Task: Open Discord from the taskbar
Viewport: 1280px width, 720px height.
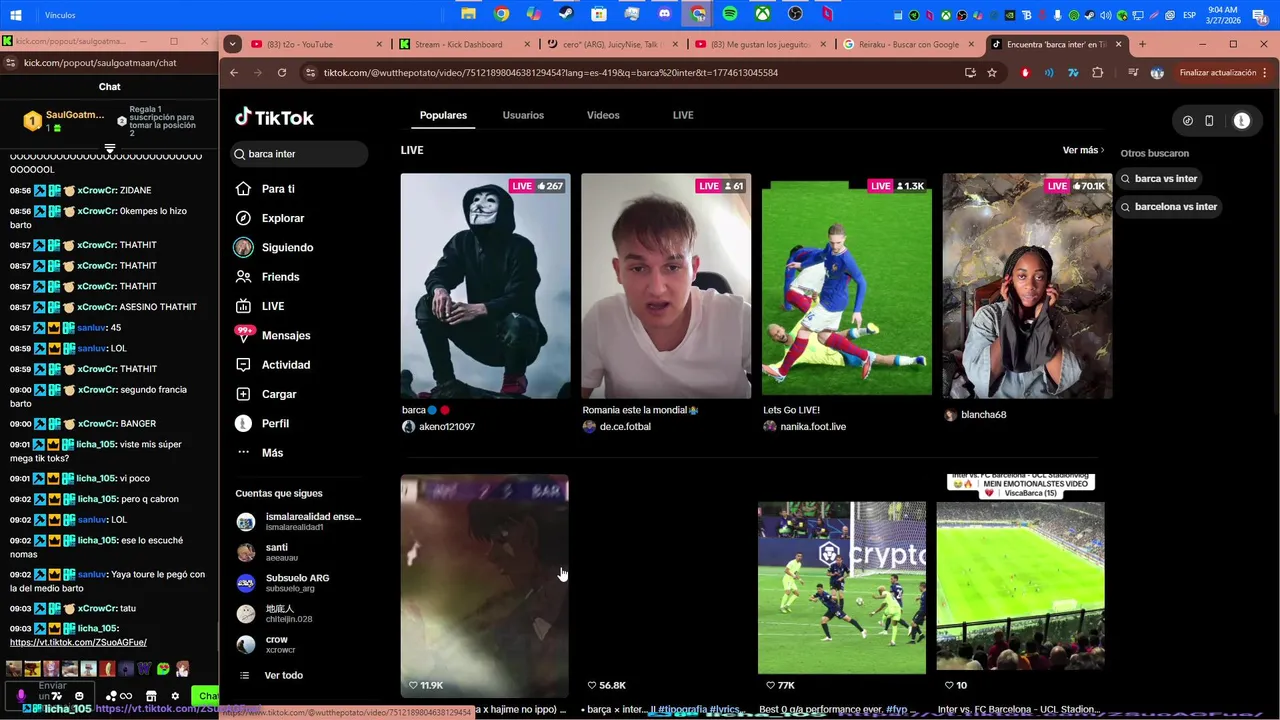Action: click(x=665, y=14)
